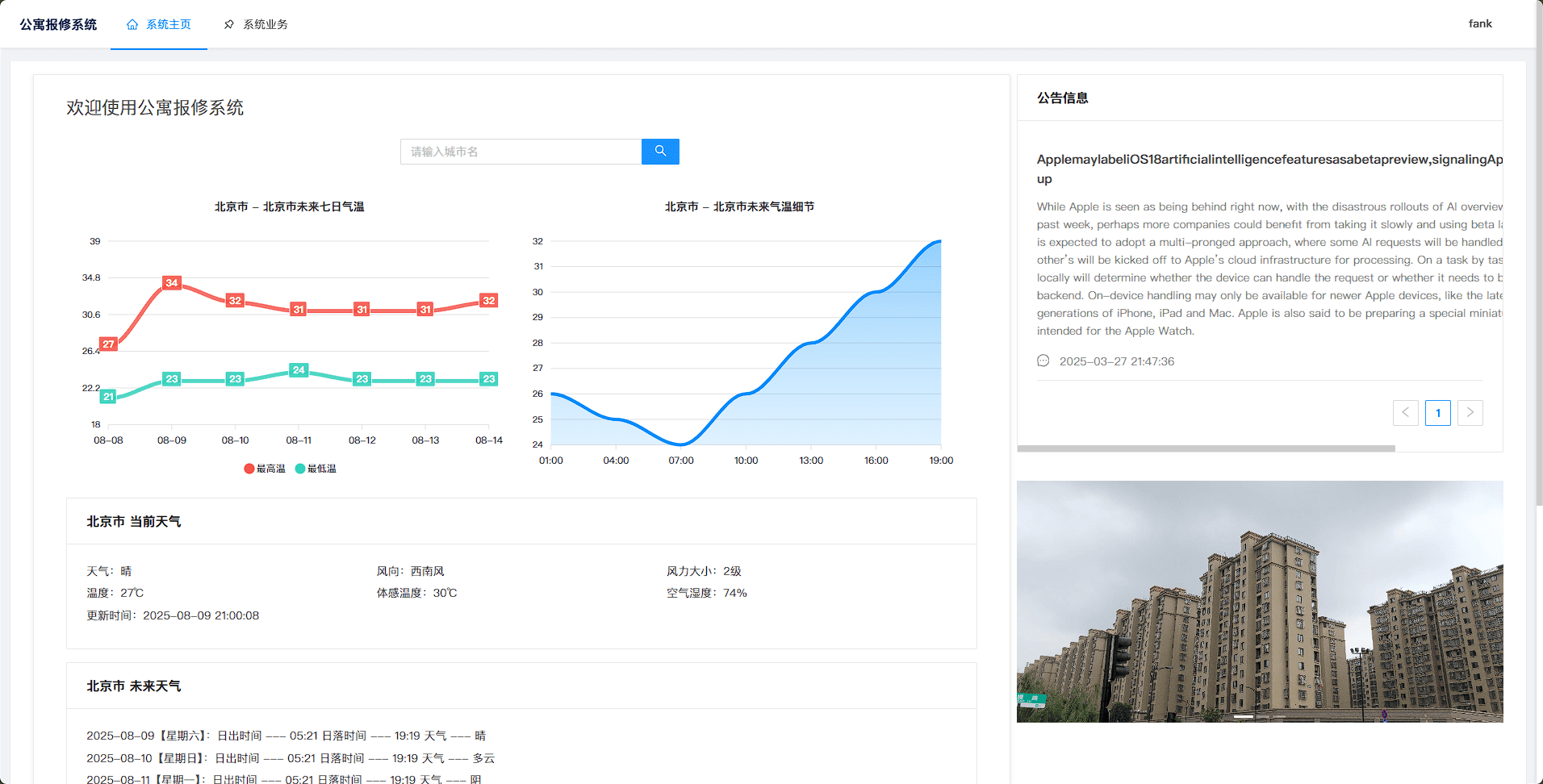Screen dimensions: 1543x784
Task: Click the 北京市 未来天气 heading
Action: (x=134, y=686)
